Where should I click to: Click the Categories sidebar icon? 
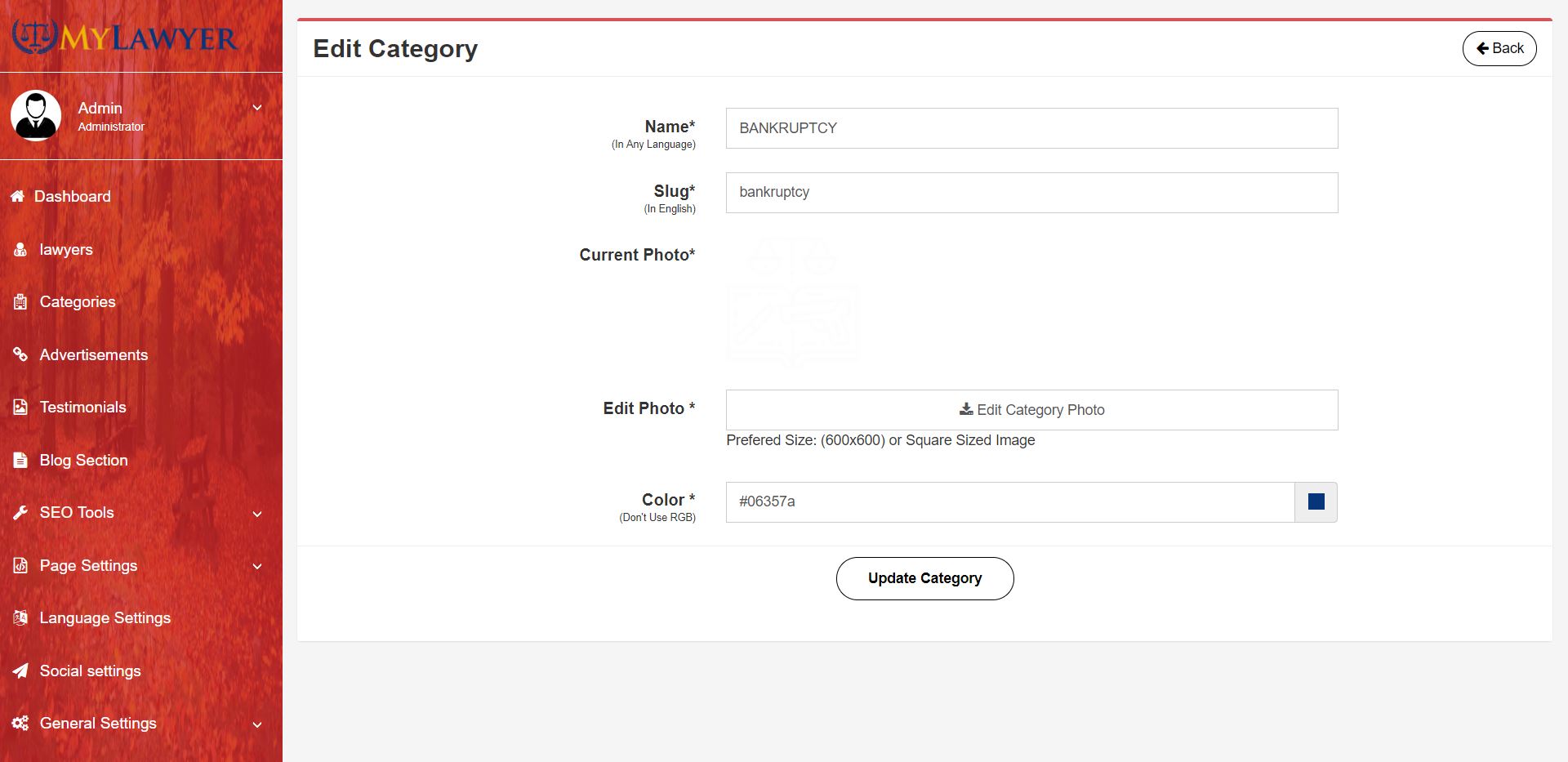20,302
